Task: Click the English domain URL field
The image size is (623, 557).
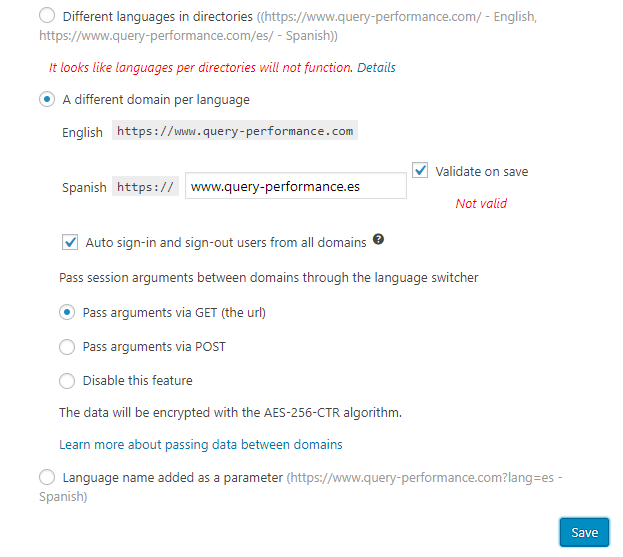Action: (235, 131)
